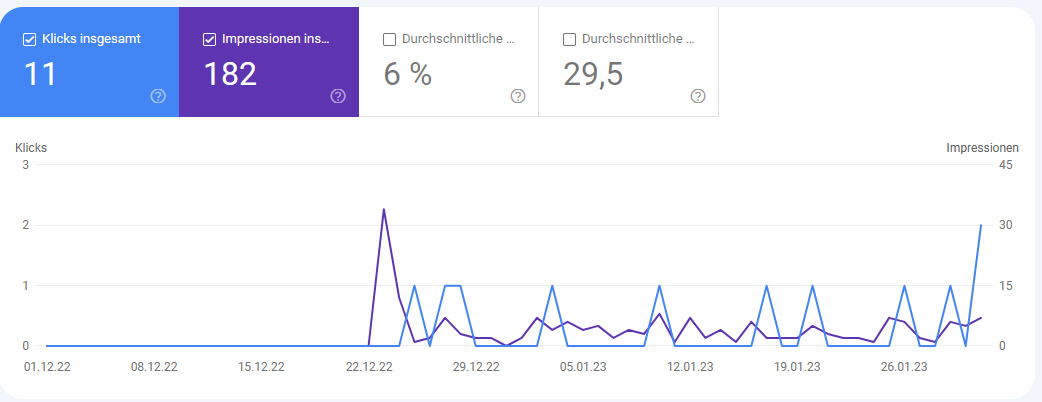
Task: Click the tall purple impressions peak
Action: pos(384,210)
